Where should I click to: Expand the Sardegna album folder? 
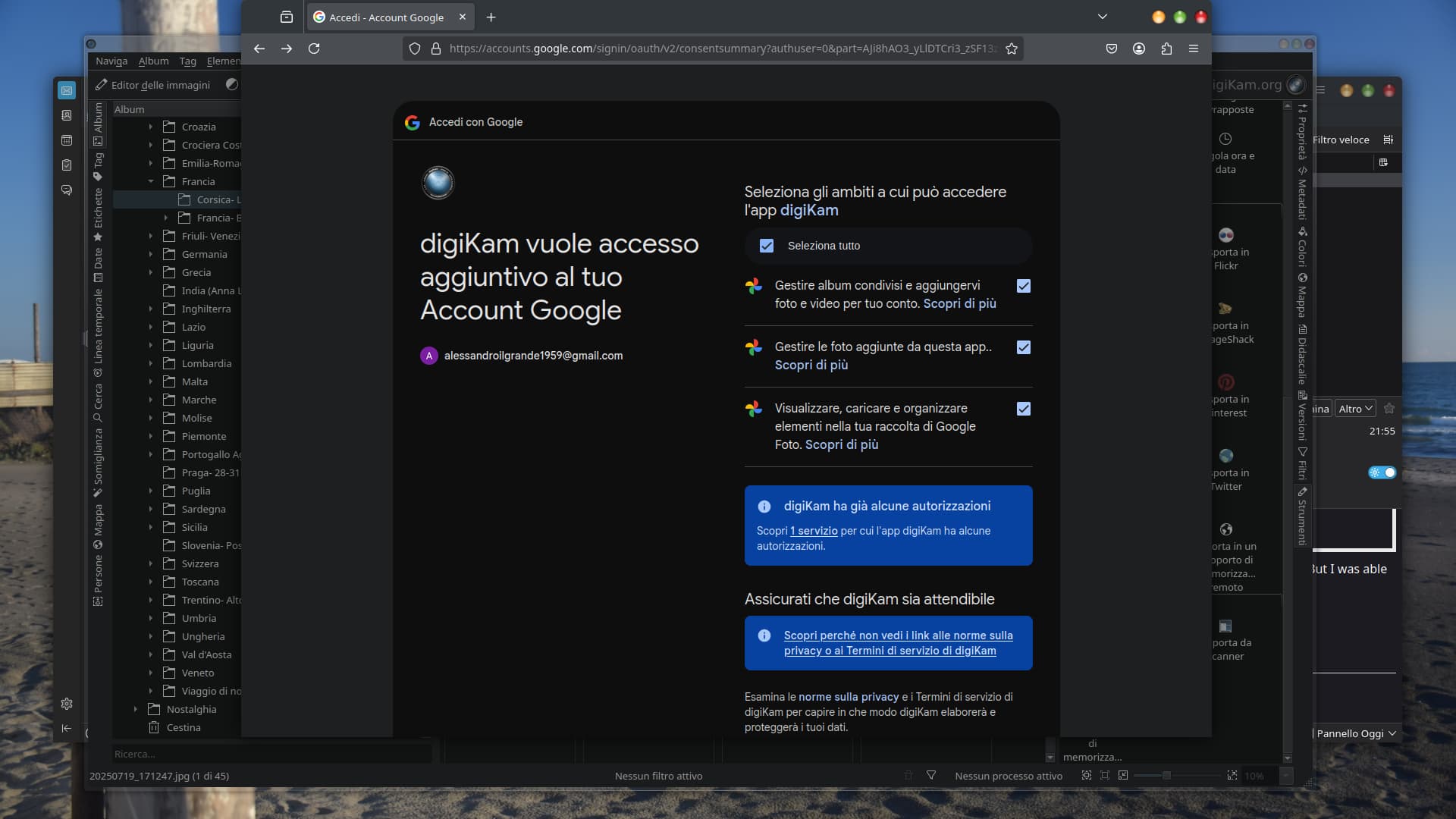tap(151, 509)
